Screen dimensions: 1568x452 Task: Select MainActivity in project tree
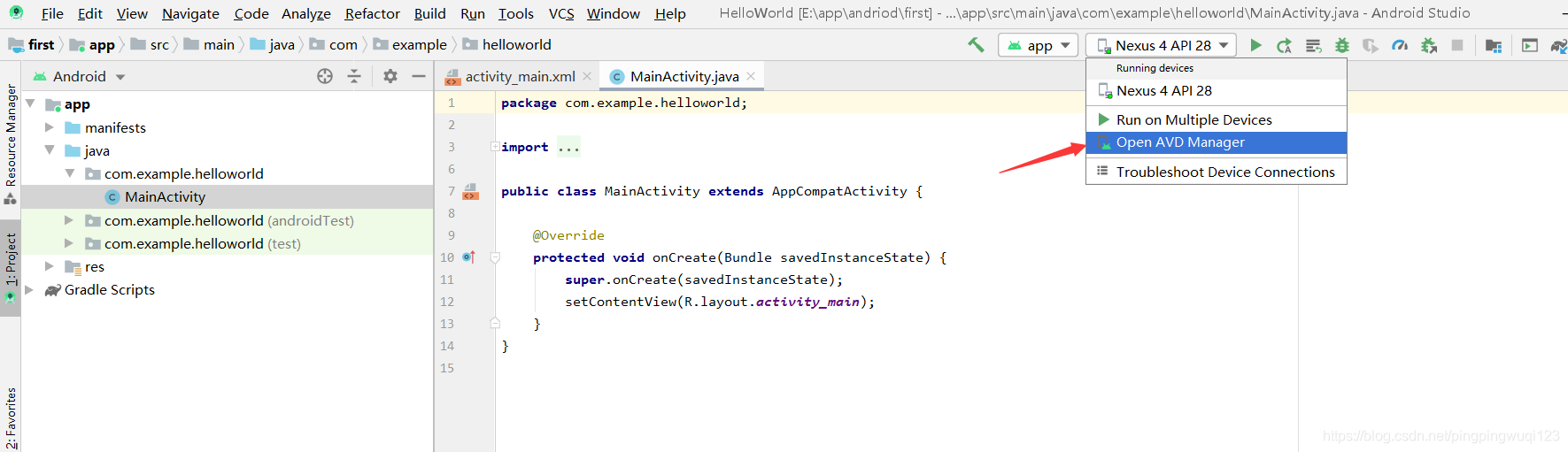[165, 196]
